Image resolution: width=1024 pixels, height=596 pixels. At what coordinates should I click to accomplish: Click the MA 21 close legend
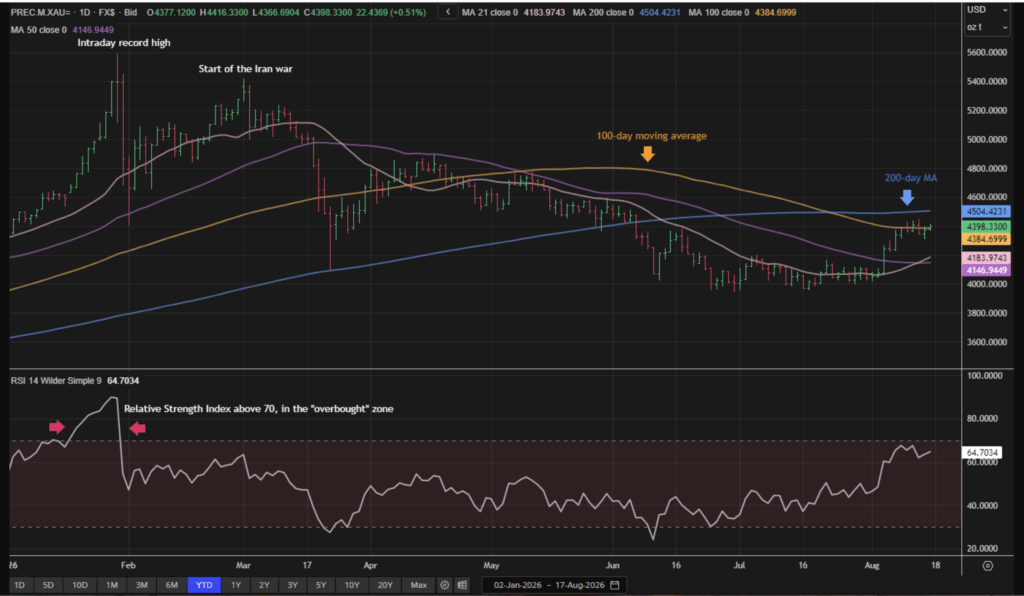coord(513,12)
